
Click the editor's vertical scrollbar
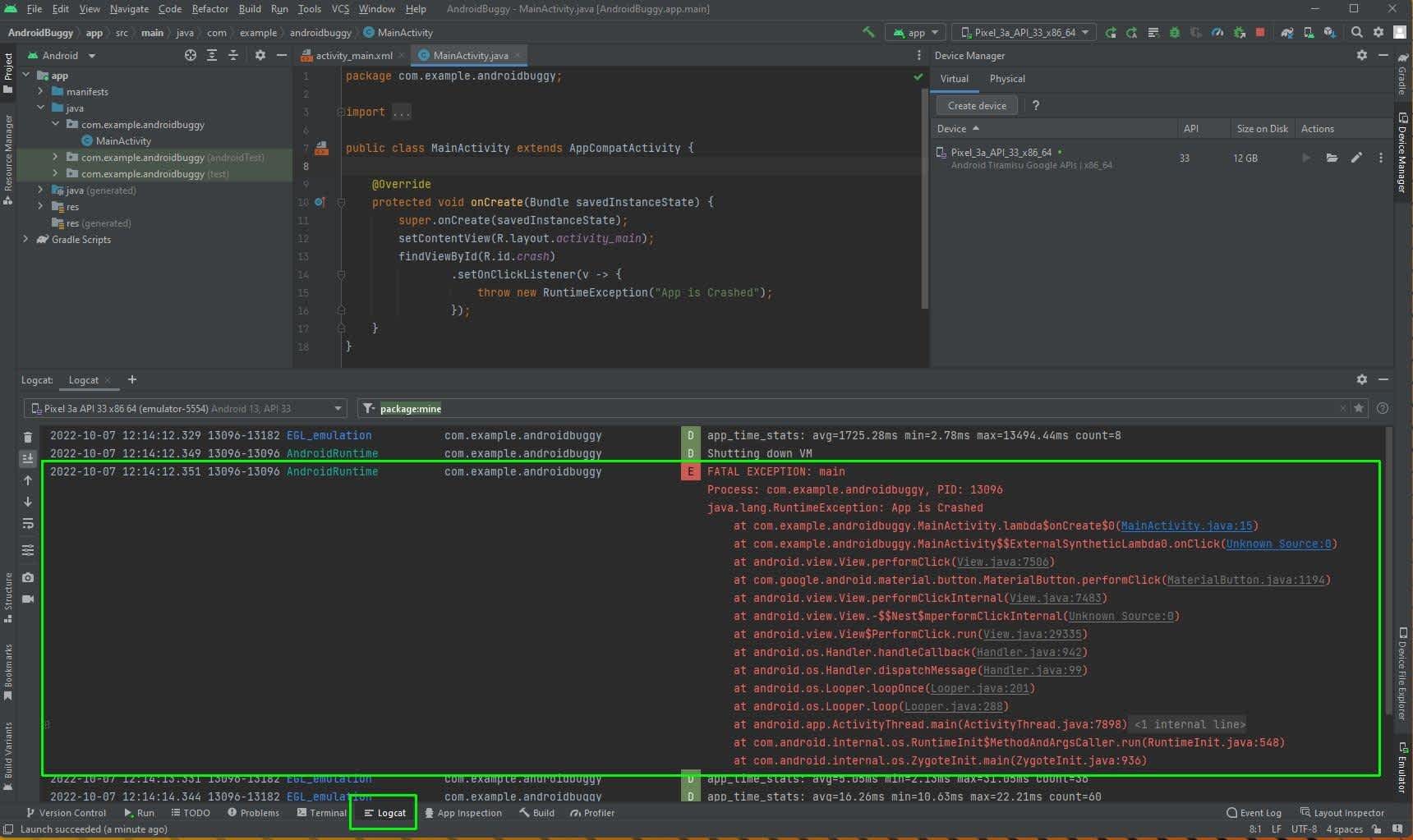click(924, 197)
